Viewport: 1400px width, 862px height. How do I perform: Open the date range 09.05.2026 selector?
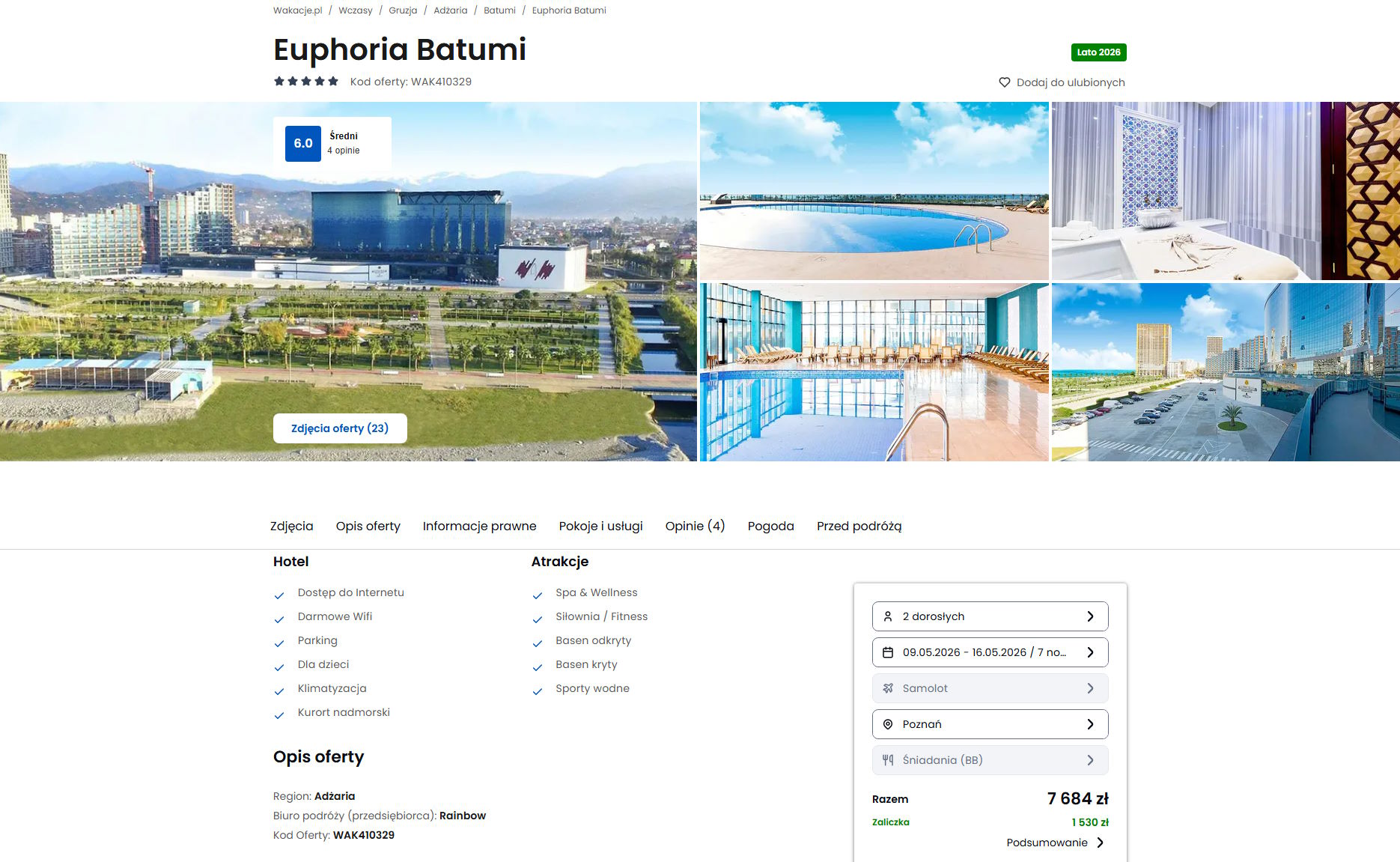point(990,652)
